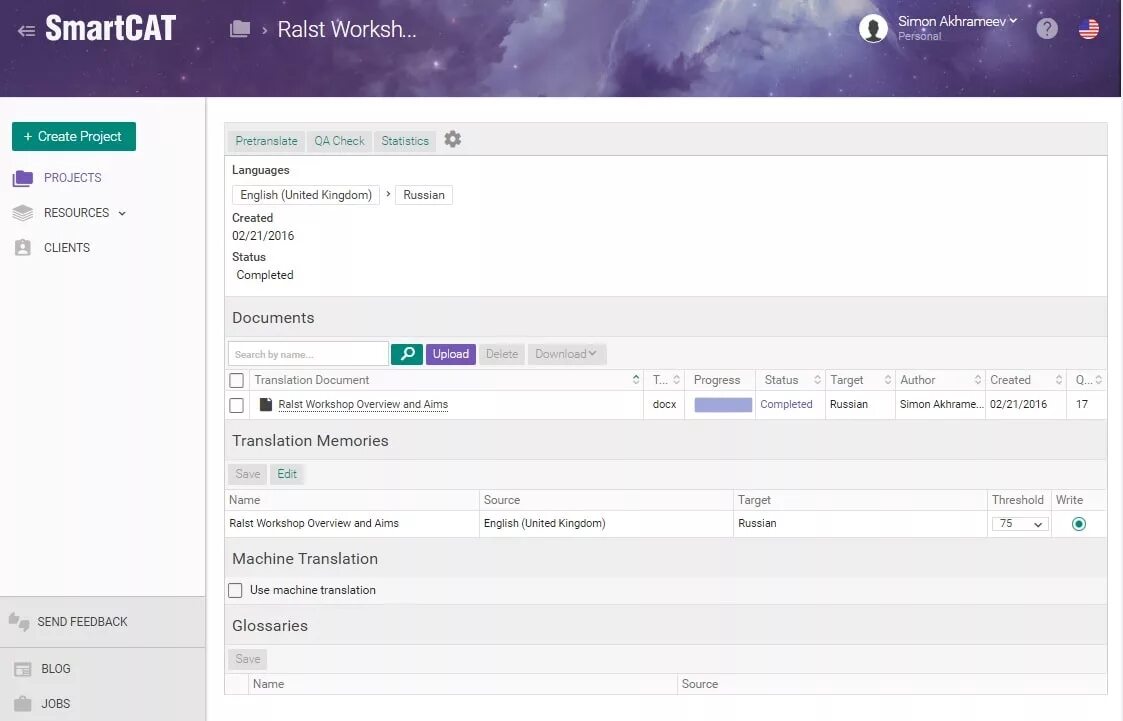
Task: Tick the Ralst Workshop Overview document checkbox
Action: 236,405
